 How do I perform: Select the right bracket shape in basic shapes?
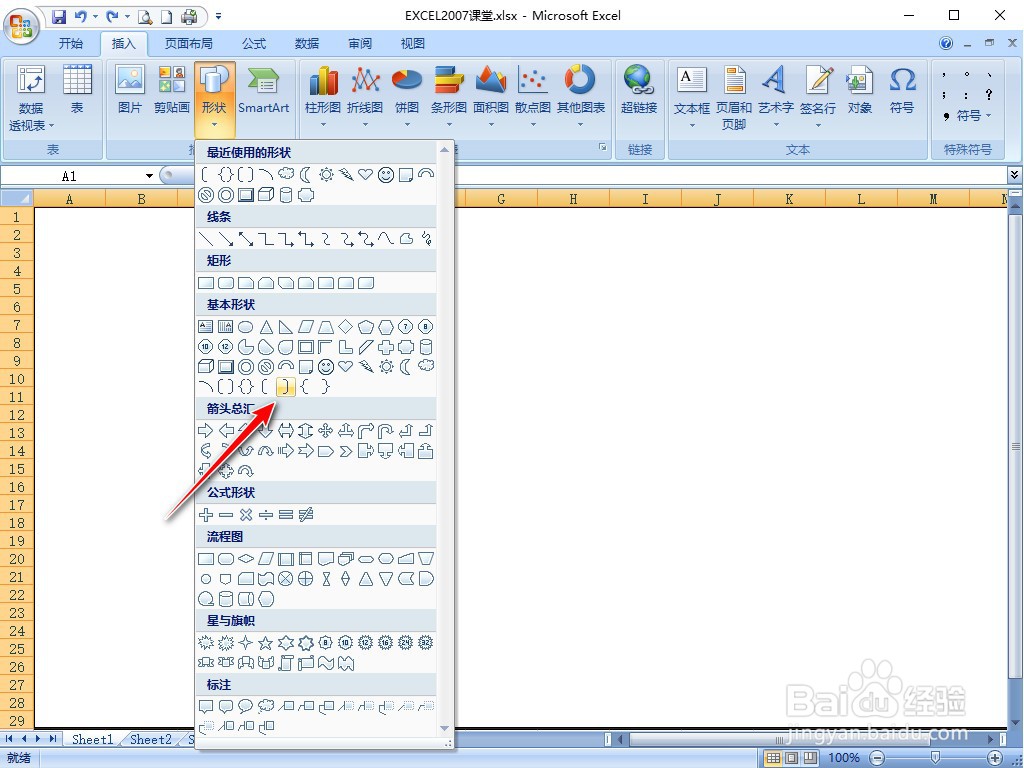pos(285,387)
